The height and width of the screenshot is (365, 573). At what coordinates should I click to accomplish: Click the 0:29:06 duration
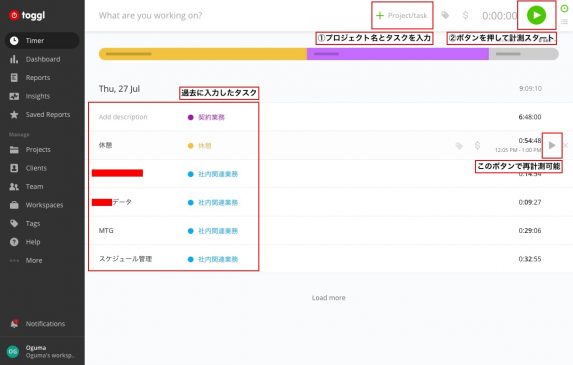(x=530, y=231)
